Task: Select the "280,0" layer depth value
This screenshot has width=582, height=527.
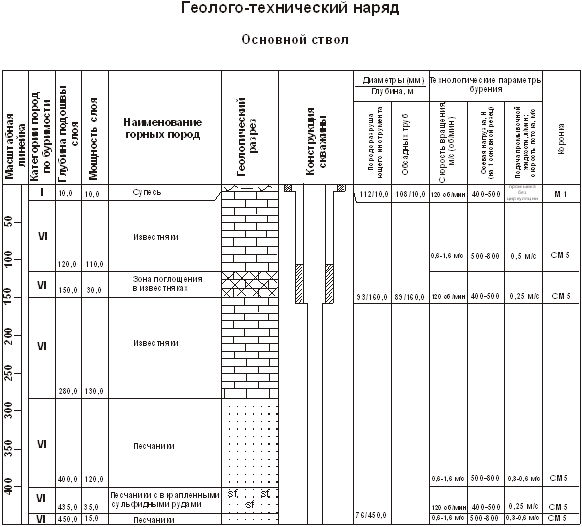Action: (x=68, y=392)
